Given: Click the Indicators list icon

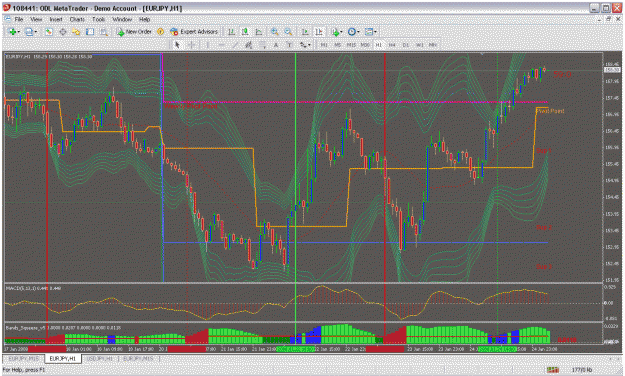Looking at the screenshot, I should pos(335,32).
